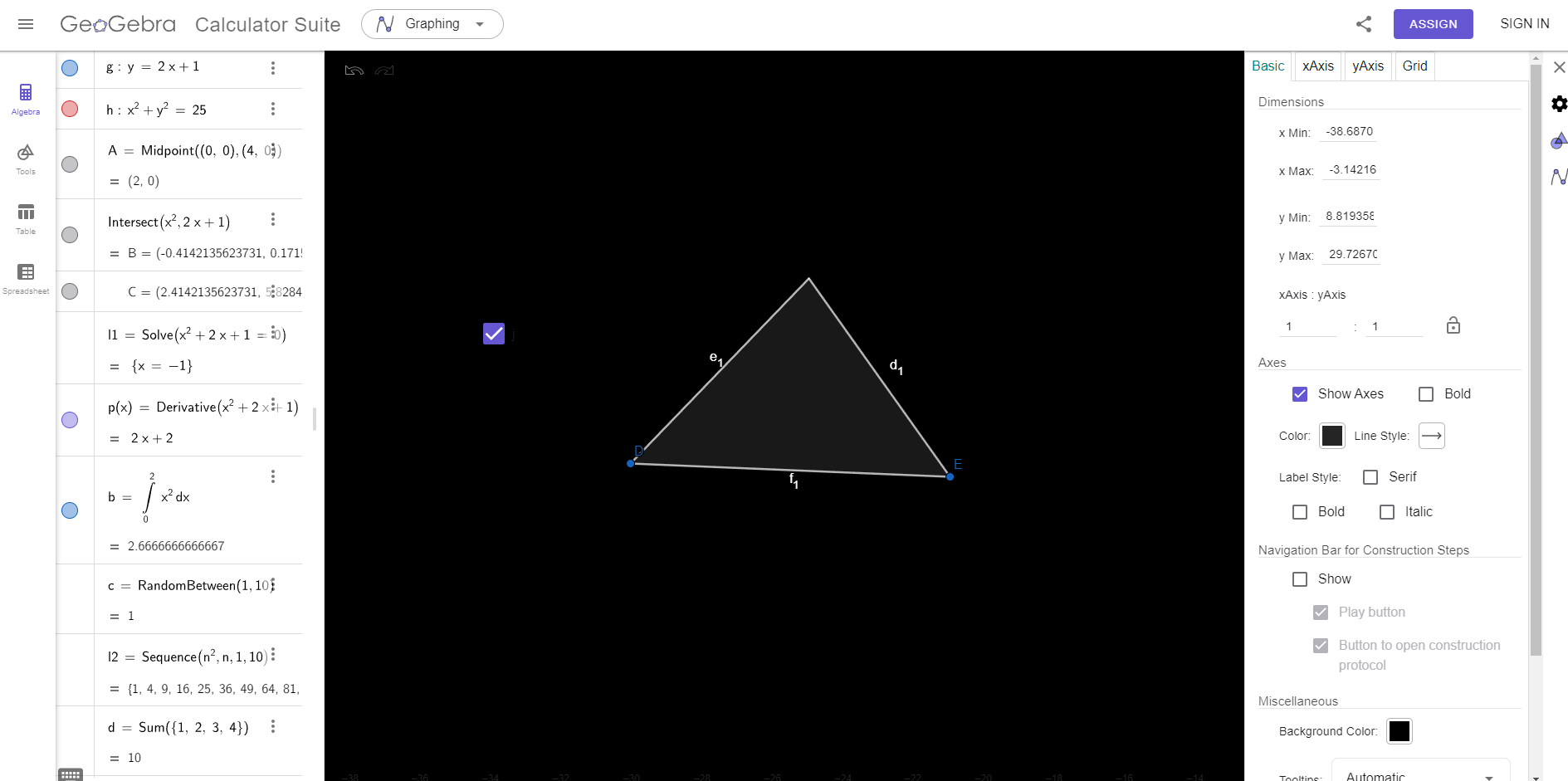Screen dimensions: 1568x781
Task: Open the Graphing app dropdown
Action: tap(432, 24)
